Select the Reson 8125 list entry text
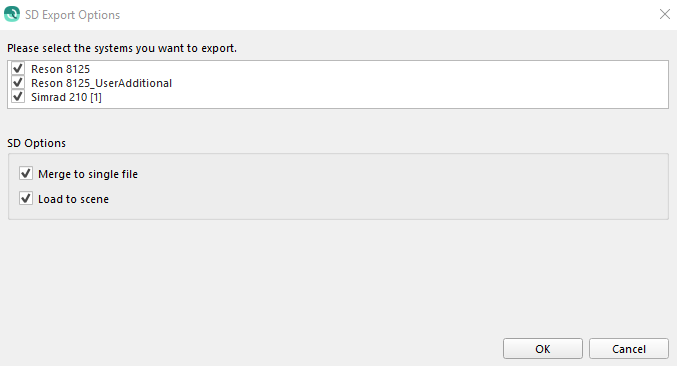Screen dimensions: 677x366 [x=60, y=69]
